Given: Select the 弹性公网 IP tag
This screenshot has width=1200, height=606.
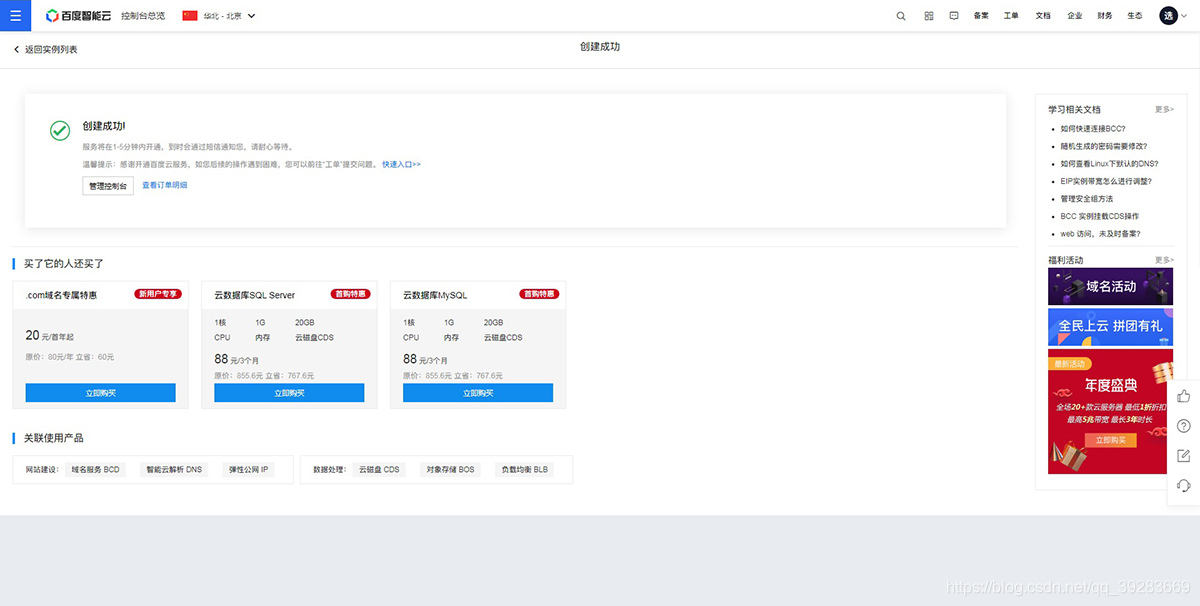Looking at the screenshot, I should 249,469.
